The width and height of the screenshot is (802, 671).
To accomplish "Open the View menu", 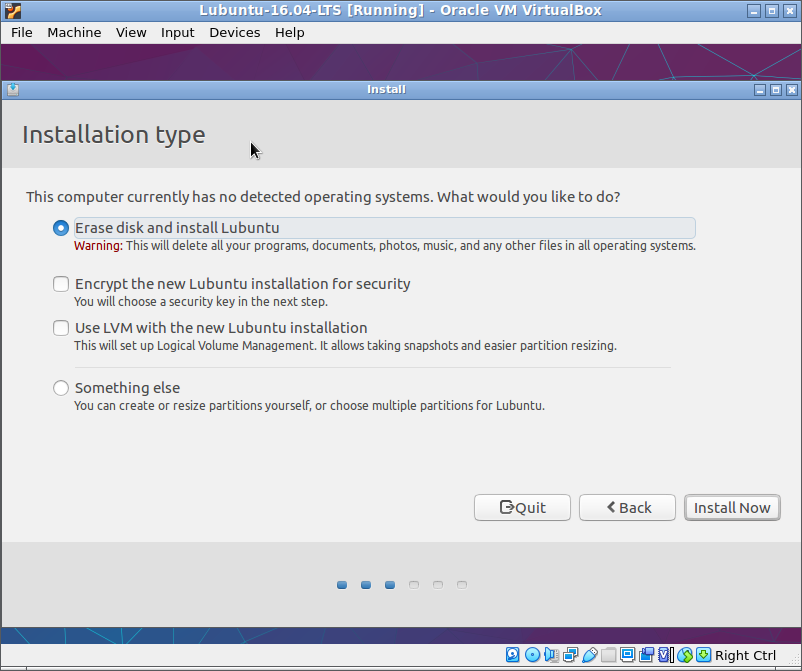I will pos(131,33).
